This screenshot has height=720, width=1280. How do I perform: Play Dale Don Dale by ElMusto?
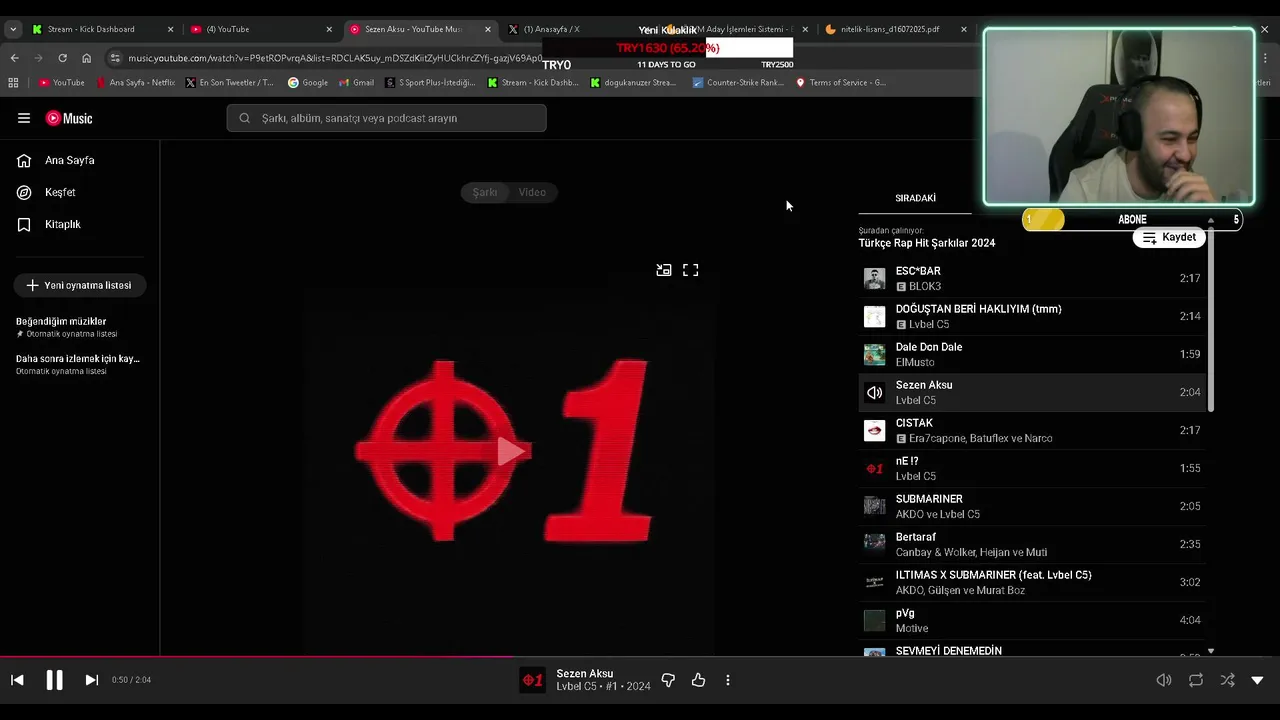pyautogui.click(x=1031, y=354)
